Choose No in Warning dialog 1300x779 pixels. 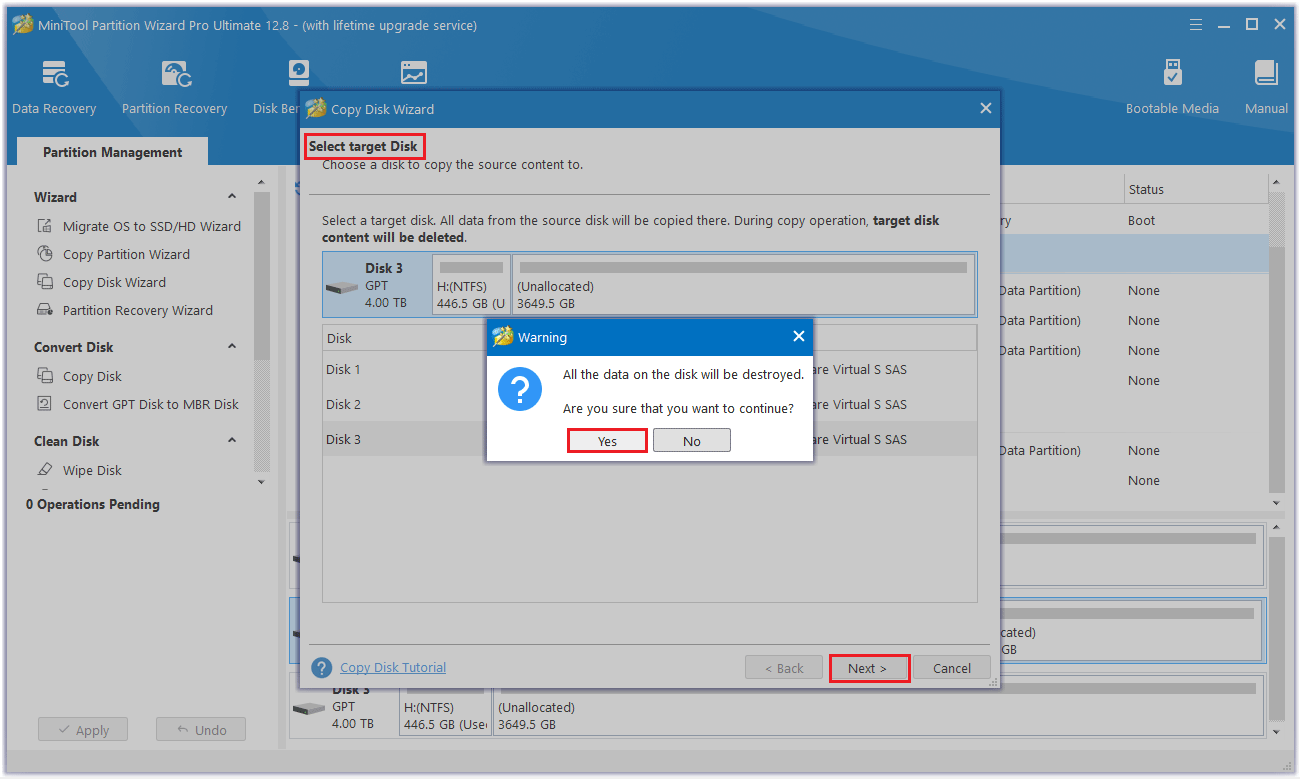point(691,441)
